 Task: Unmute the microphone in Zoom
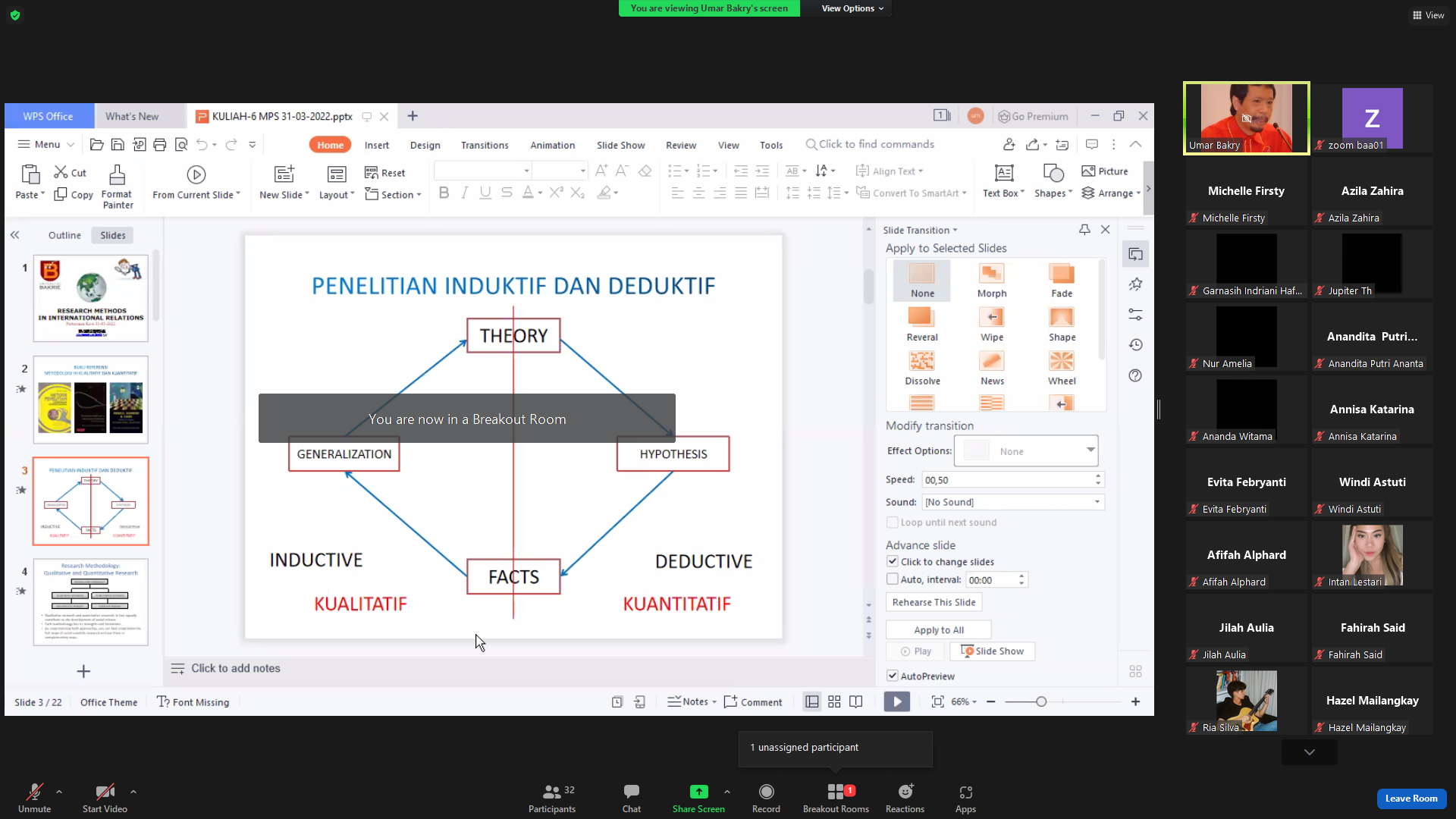point(34,799)
